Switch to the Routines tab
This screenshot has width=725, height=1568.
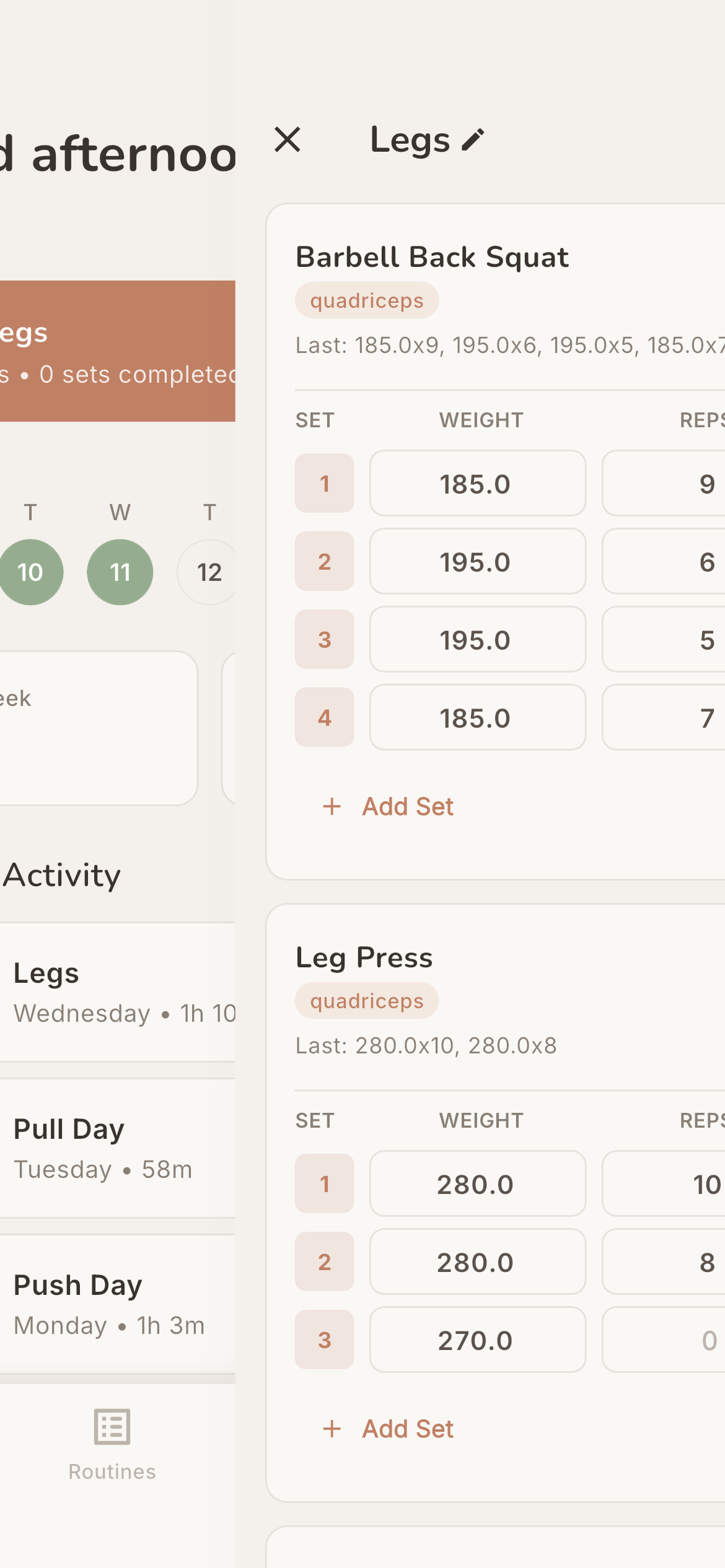point(112,1449)
